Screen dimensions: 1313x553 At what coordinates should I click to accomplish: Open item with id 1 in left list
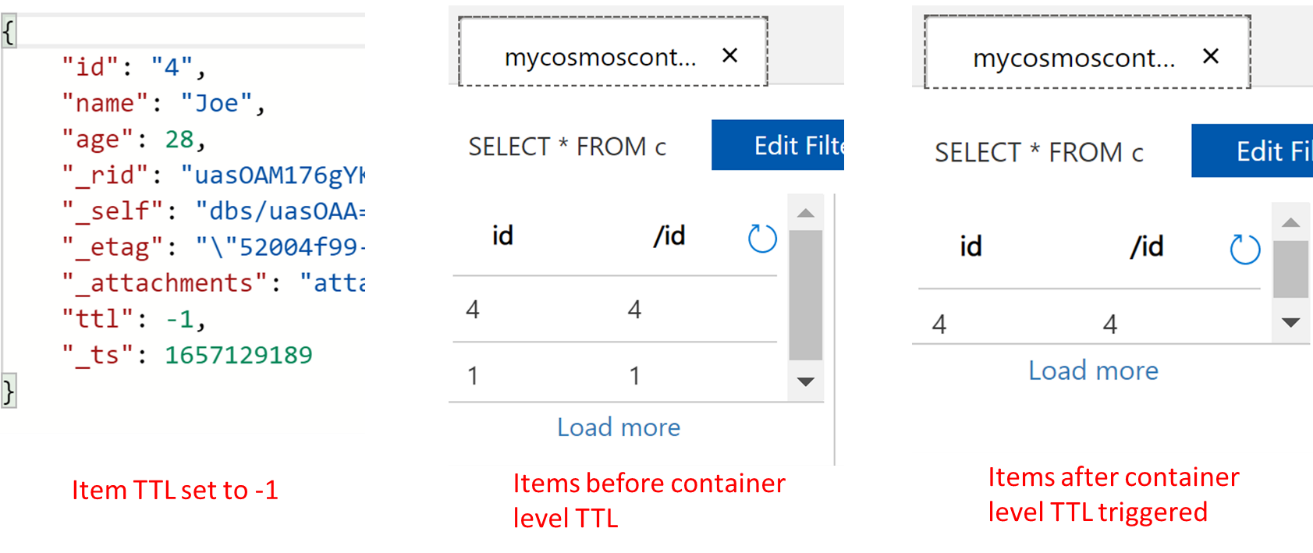(615, 373)
